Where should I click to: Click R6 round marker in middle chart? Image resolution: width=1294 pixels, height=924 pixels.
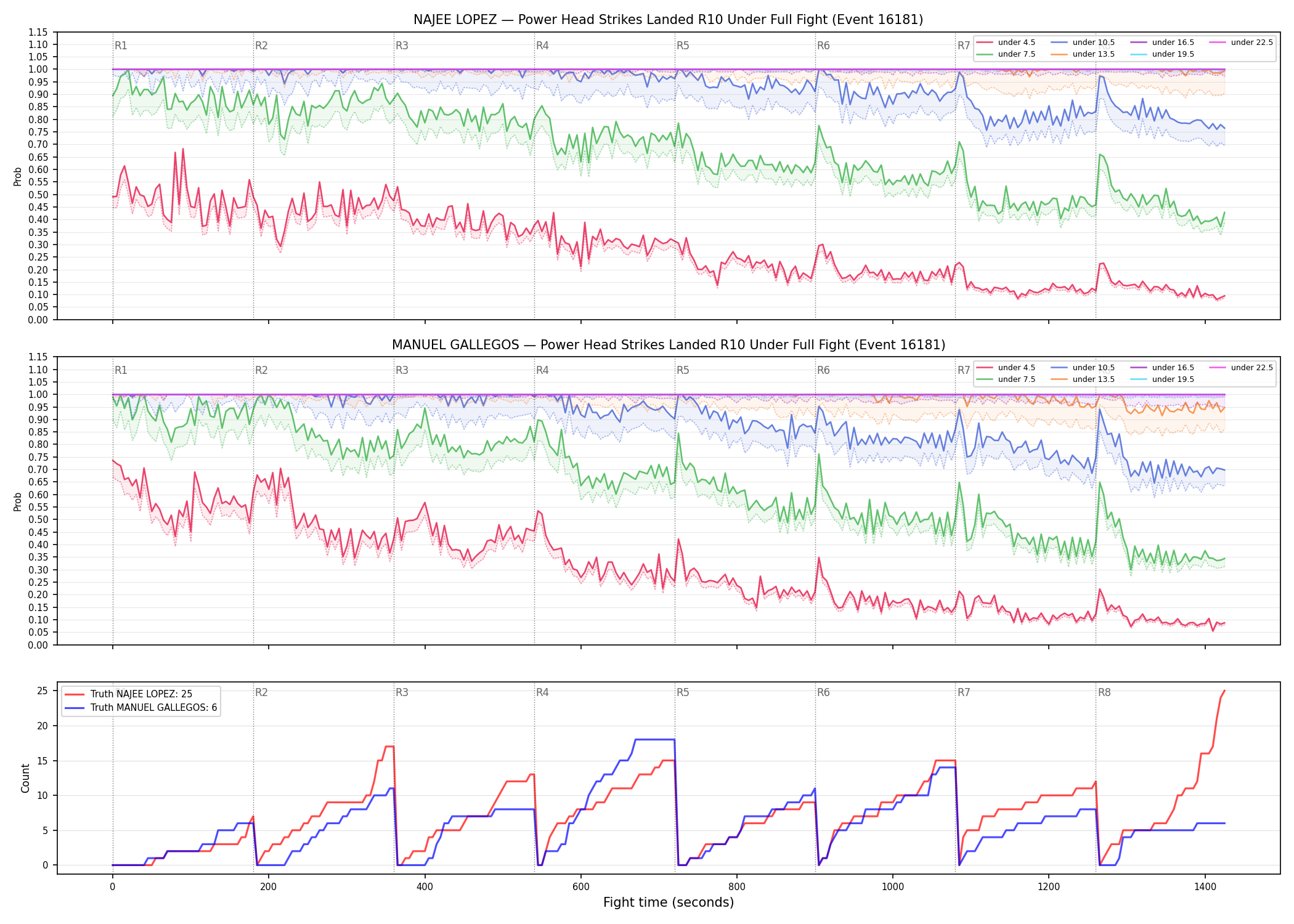point(823,370)
